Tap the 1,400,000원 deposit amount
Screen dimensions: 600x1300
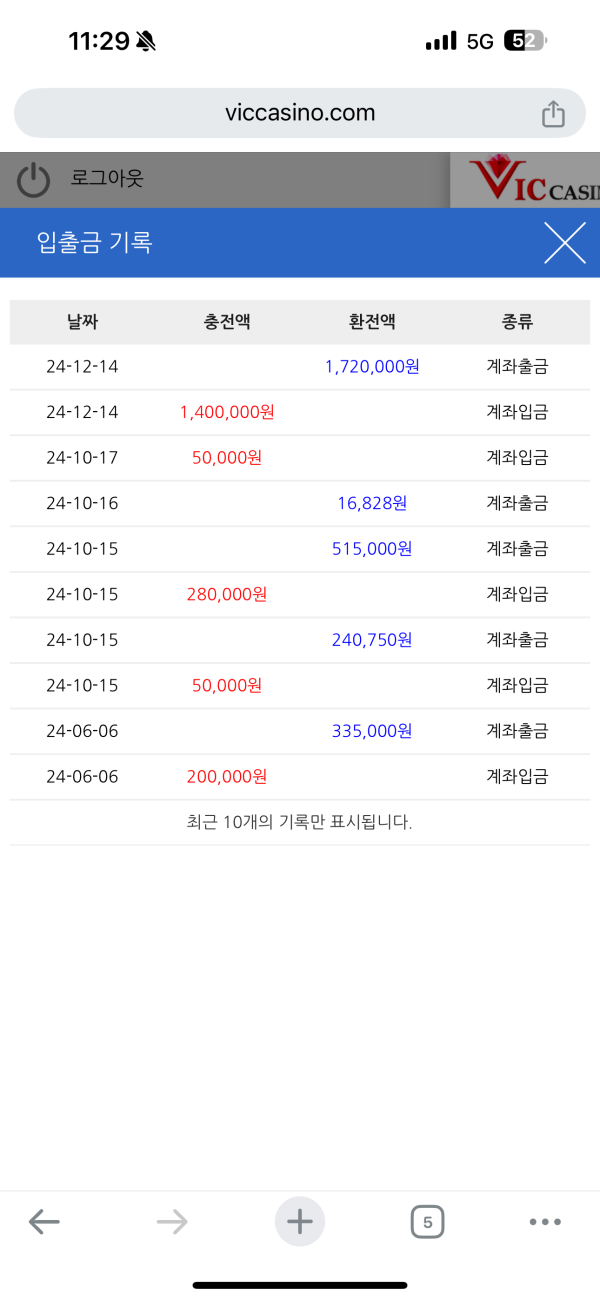tap(227, 412)
